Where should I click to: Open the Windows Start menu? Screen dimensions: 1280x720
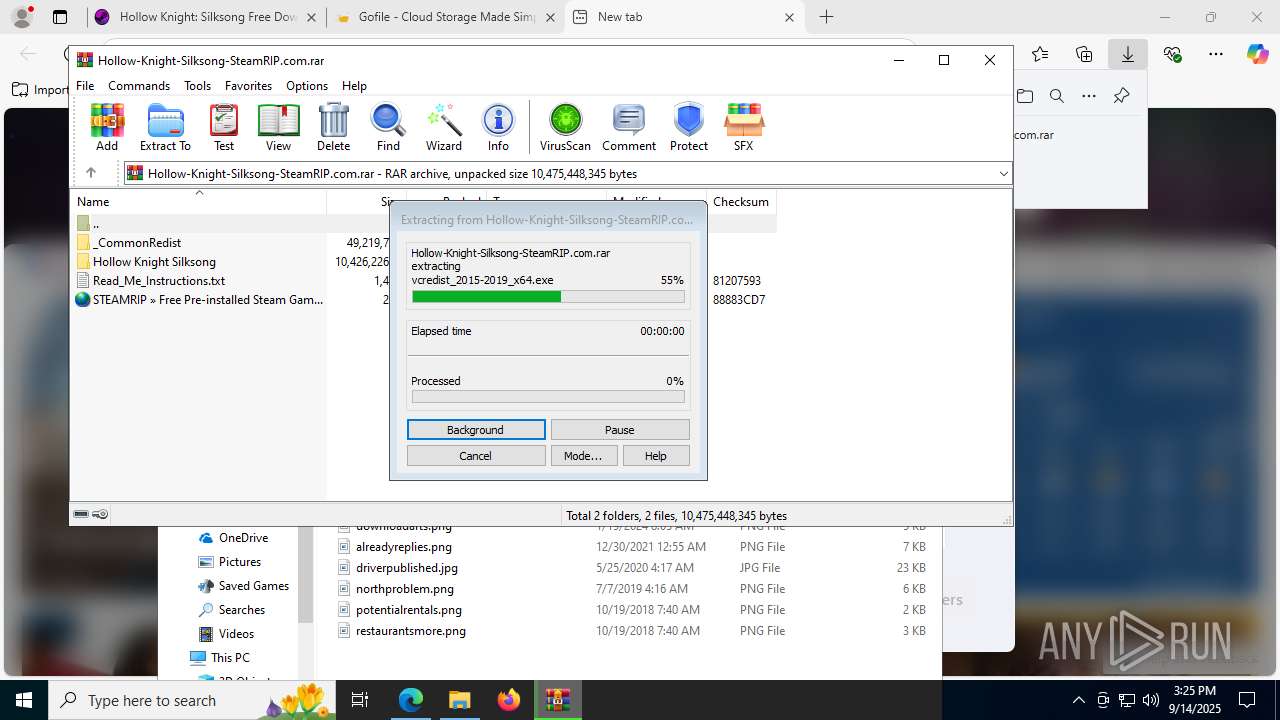pyautogui.click(x=23, y=700)
